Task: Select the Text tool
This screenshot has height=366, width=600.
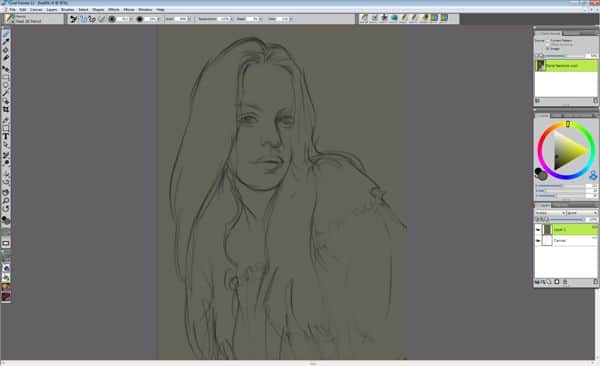Action: click(6, 136)
